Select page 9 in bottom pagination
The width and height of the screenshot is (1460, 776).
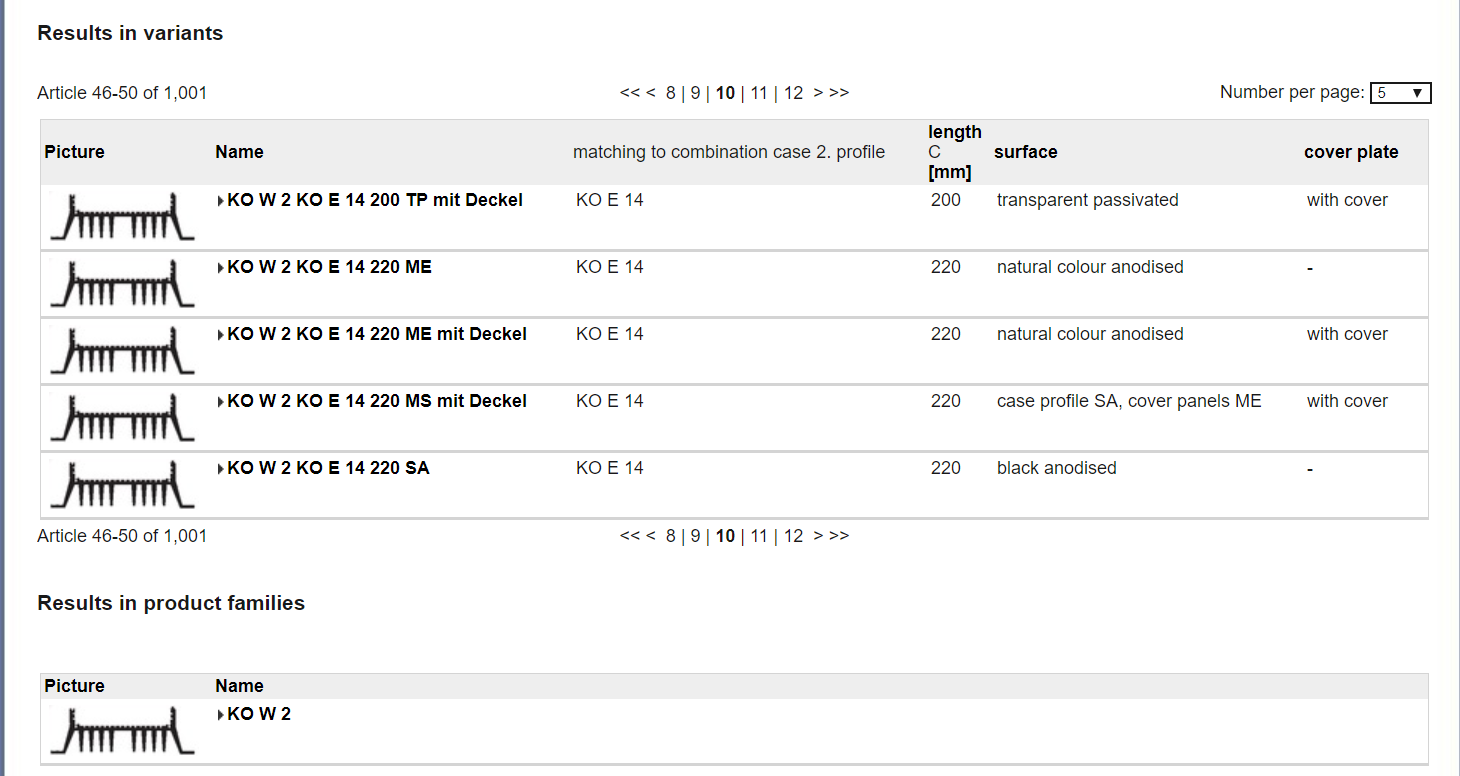[x=695, y=536]
